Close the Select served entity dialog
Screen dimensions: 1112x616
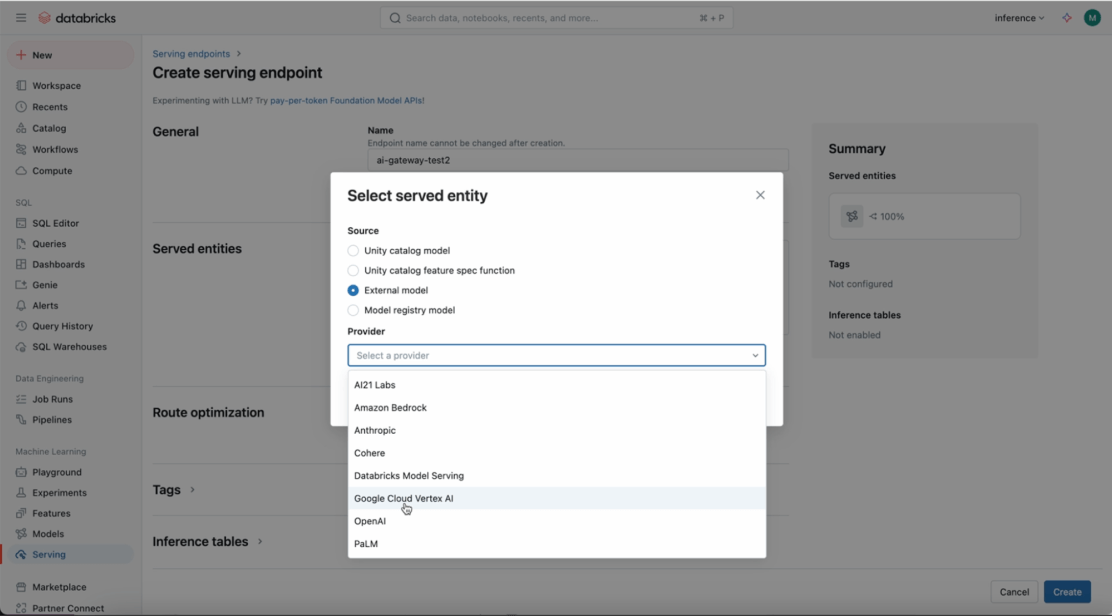(760, 195)
